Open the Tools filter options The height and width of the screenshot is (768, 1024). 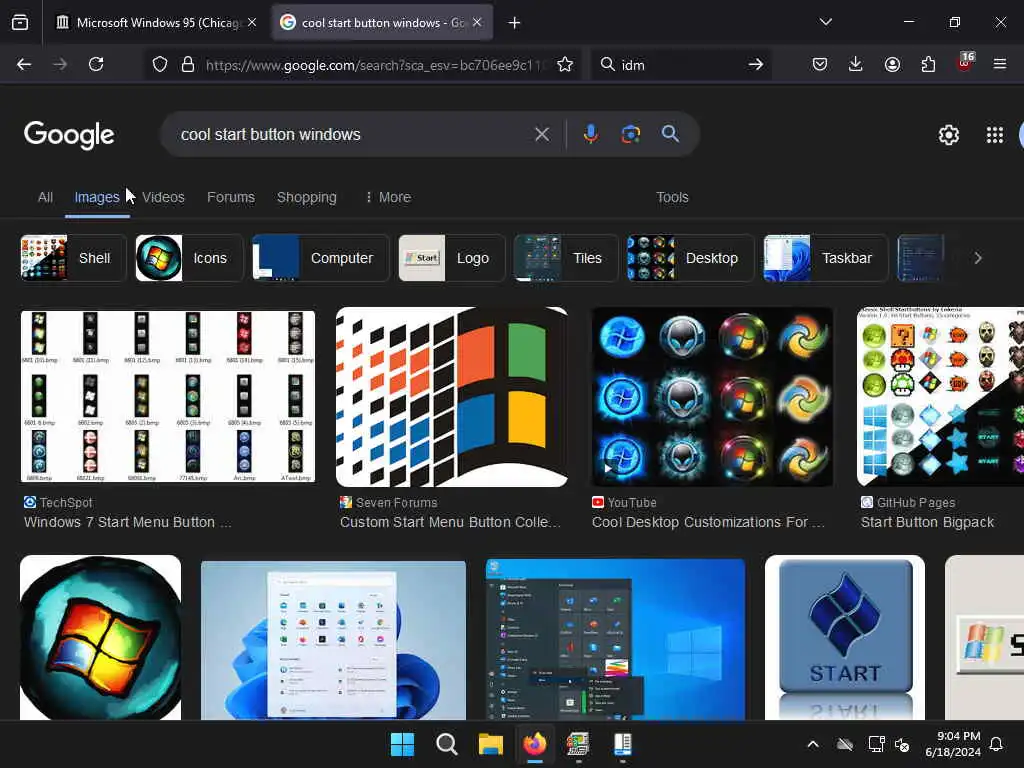672,197
